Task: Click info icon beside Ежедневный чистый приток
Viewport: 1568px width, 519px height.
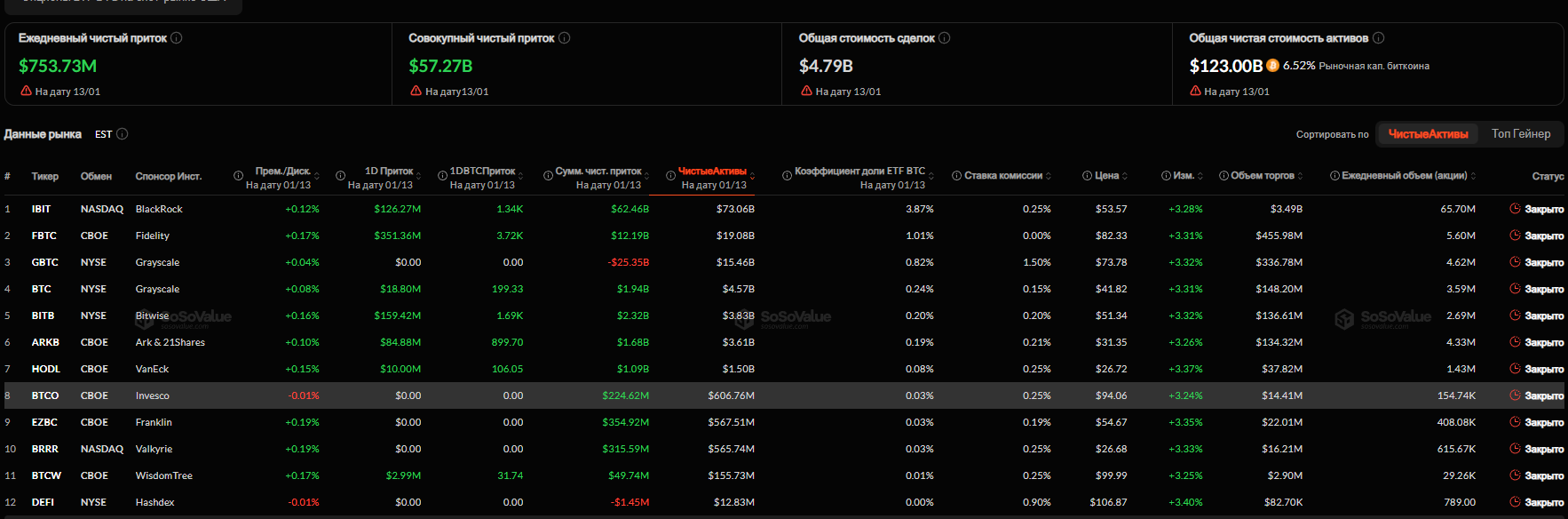Action: [177, 38]
